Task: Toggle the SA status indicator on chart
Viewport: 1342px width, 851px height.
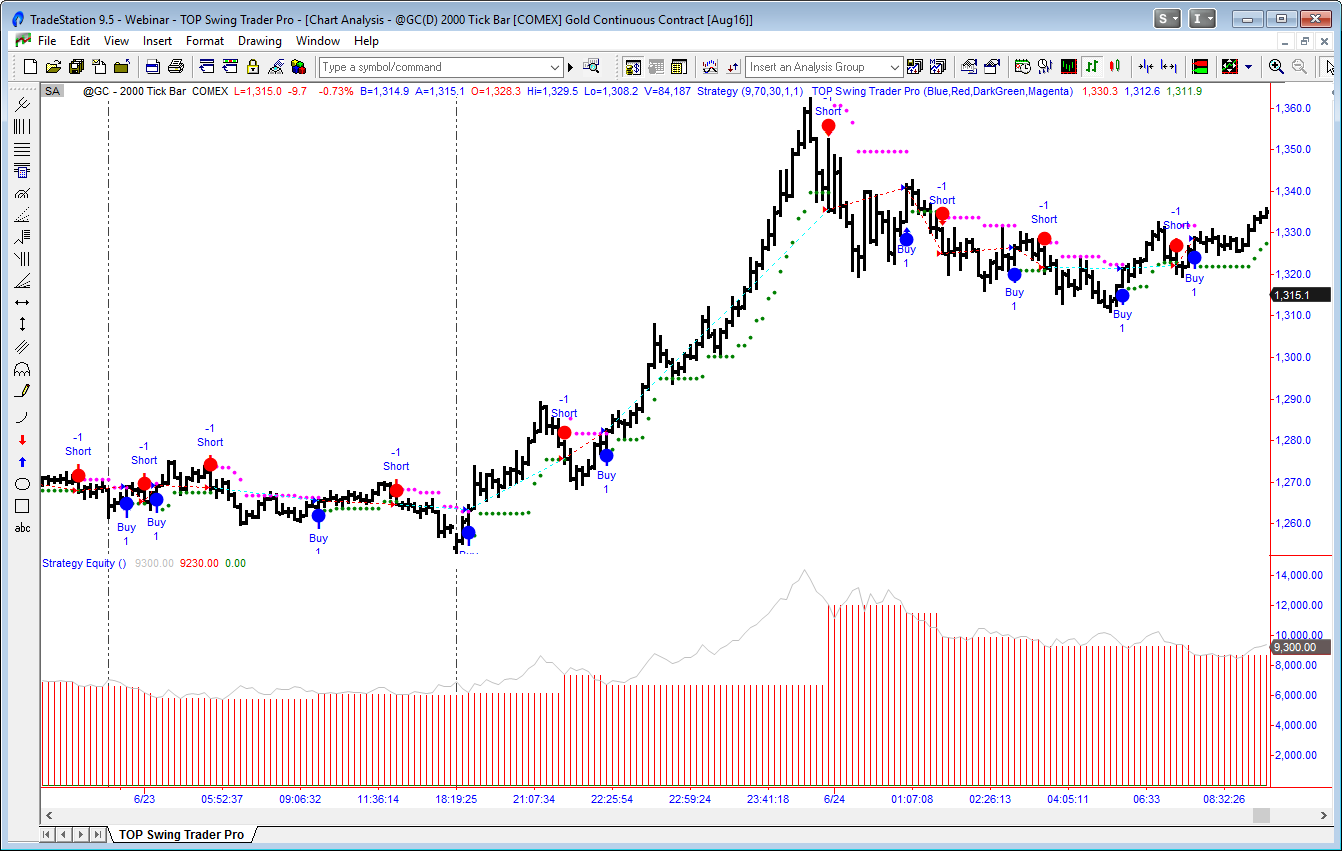Action: point(52,91)
